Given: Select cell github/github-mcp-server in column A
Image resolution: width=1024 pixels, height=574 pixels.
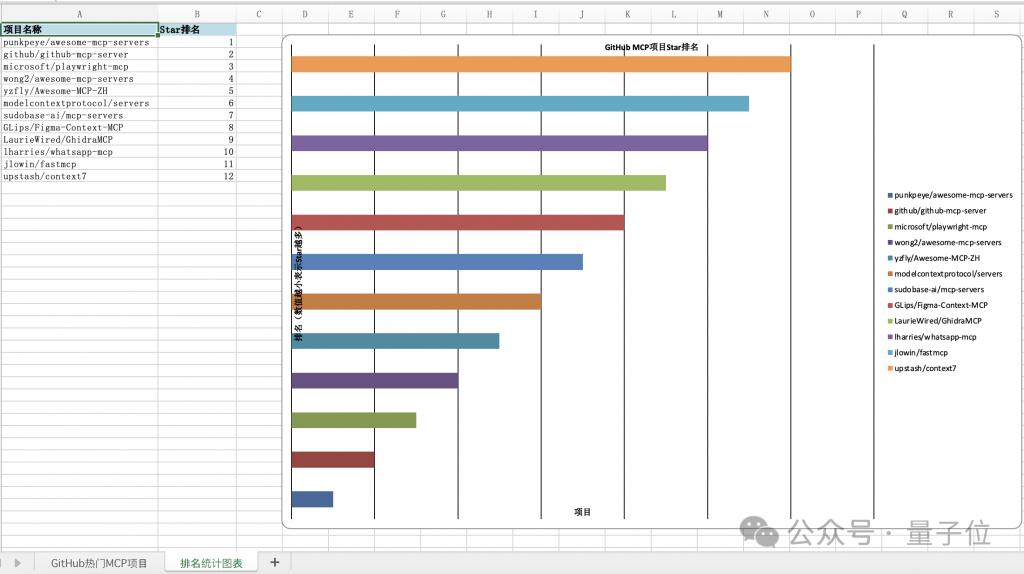Looking at the screenshot, I should click(x=79, y=54).
